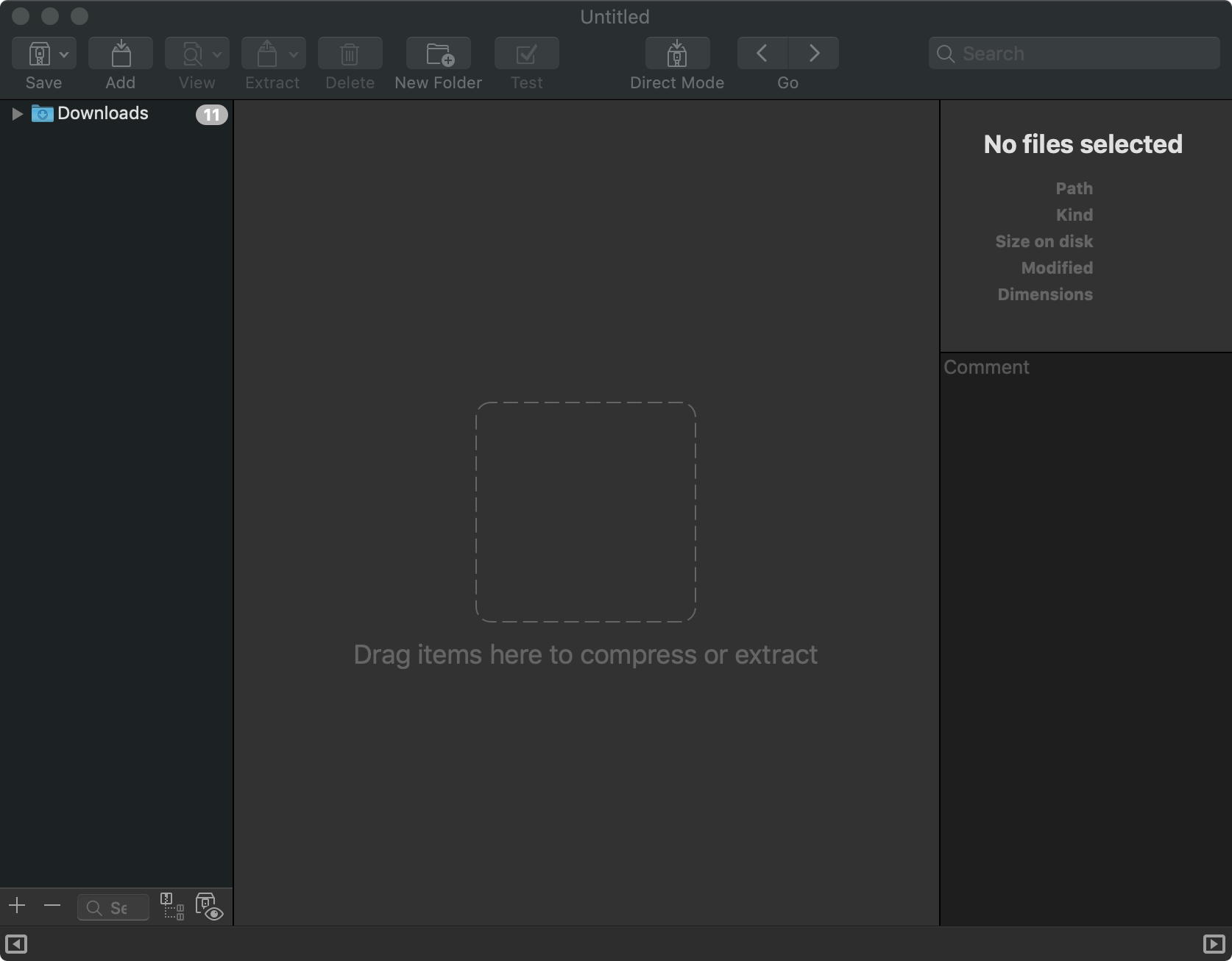Open the Save dropdown arrow
The height and width of the screenshot is (961, 1232).
pyautogui.click(x=65, y=54)
